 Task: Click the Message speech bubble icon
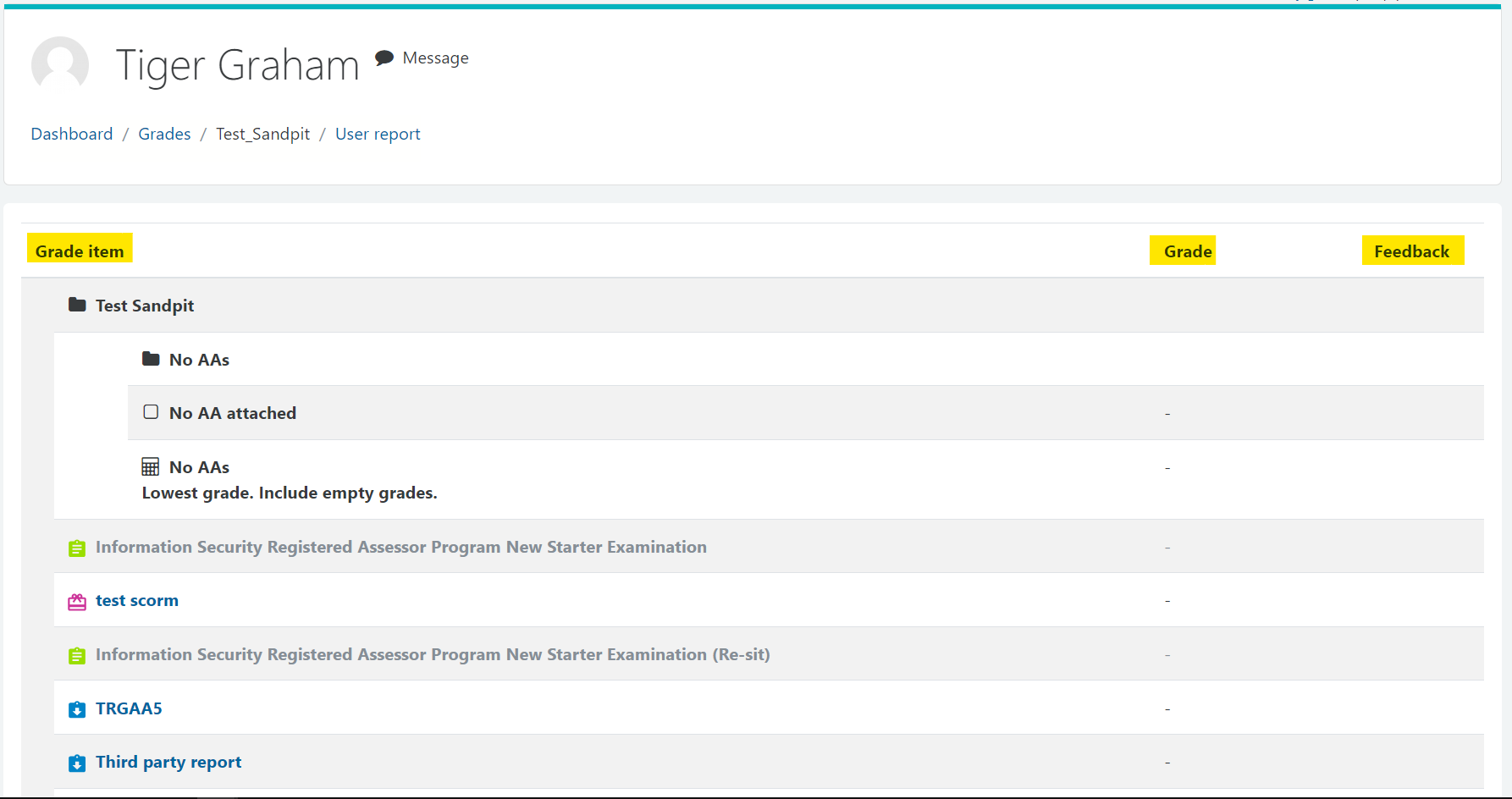coord(384,58)
